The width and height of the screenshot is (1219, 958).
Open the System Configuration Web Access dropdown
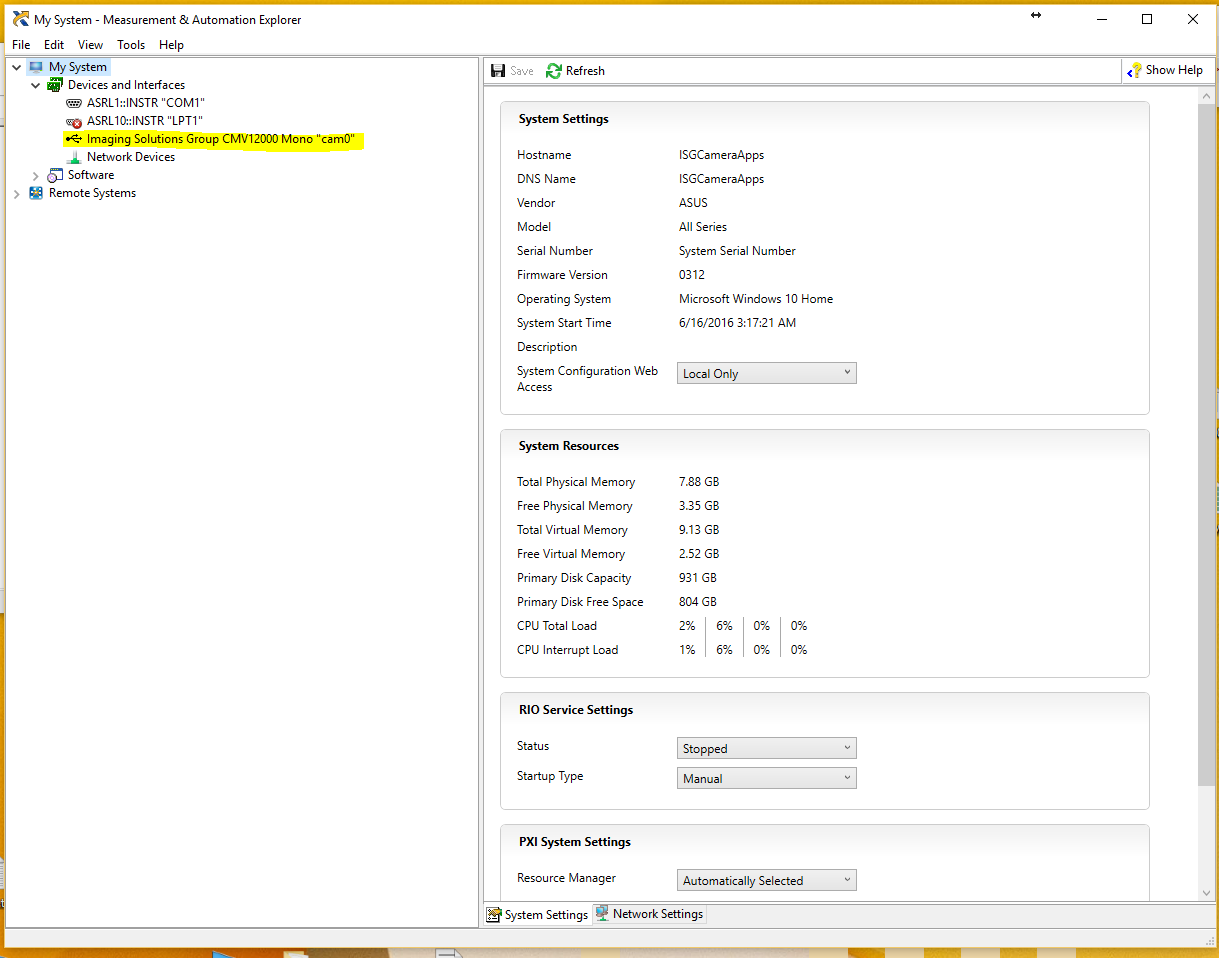tap(767, 373)
